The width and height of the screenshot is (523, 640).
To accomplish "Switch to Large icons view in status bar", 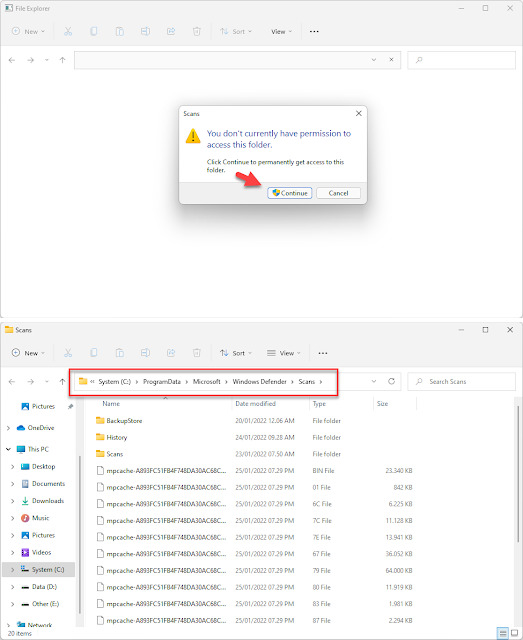I will point(514,633).
